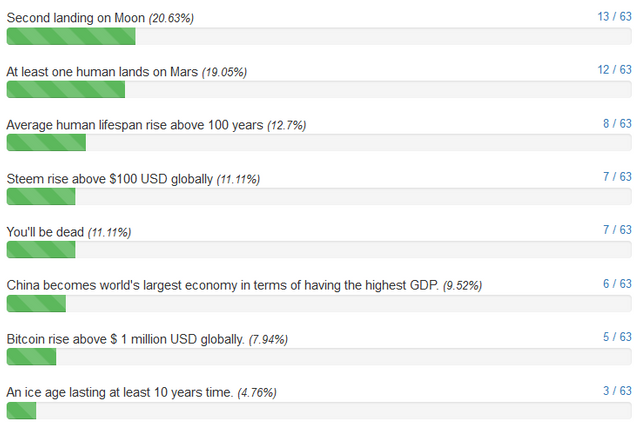
Task: Click the 3 / 63 vote count
Action: click(617, 391)
